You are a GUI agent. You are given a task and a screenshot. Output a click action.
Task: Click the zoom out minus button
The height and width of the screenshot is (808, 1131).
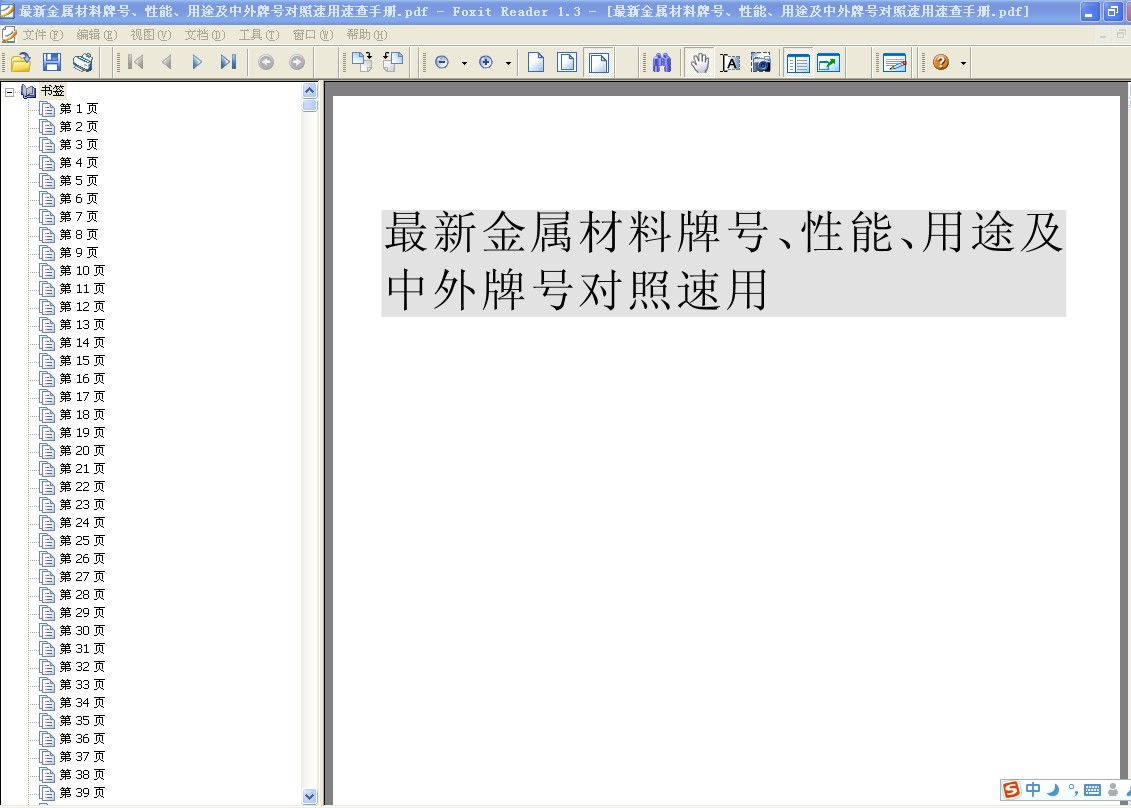tap(442, 63)
